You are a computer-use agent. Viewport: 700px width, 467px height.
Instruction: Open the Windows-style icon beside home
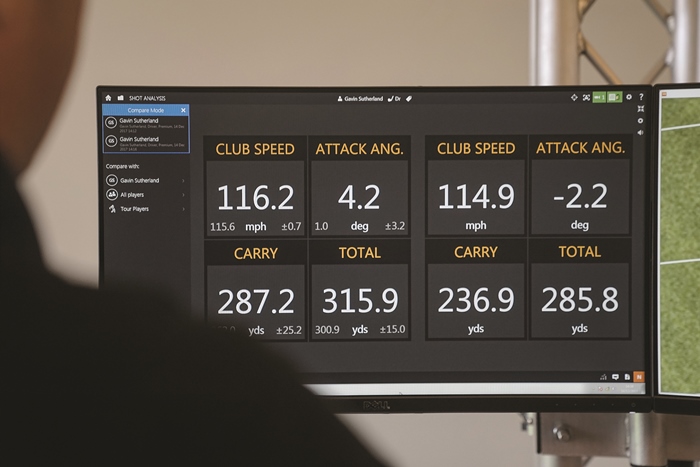click(121, 98)
